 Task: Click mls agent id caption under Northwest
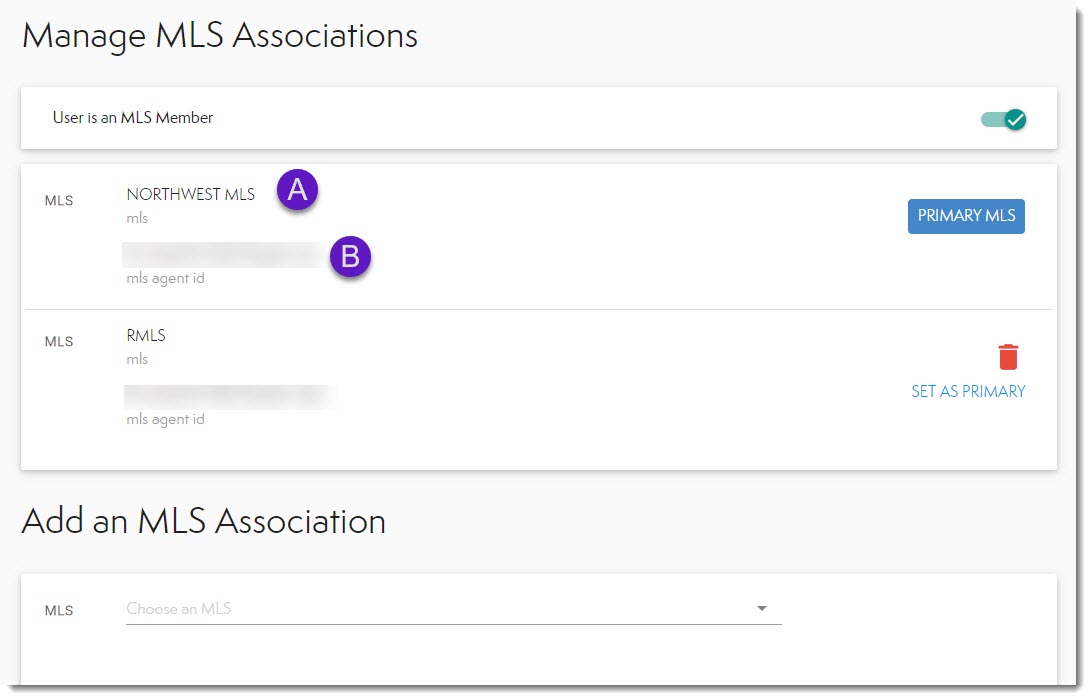tap(165, 279)
